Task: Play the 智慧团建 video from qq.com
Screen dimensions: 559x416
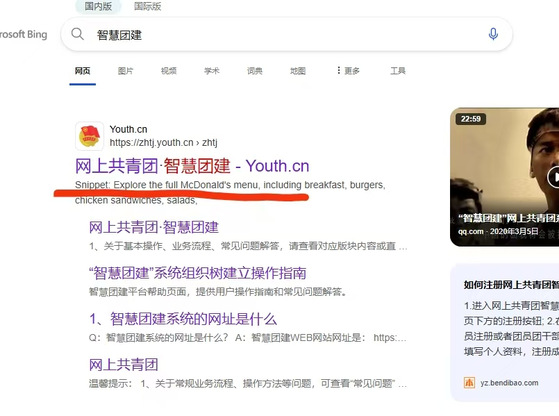Action: point(553,177)
